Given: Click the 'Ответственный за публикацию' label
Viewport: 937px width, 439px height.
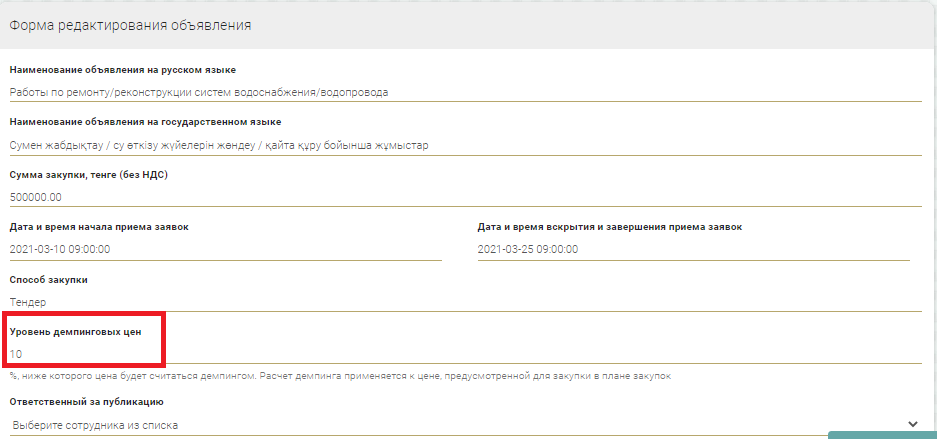Looking at the screenshot, I should click(86, 402).
